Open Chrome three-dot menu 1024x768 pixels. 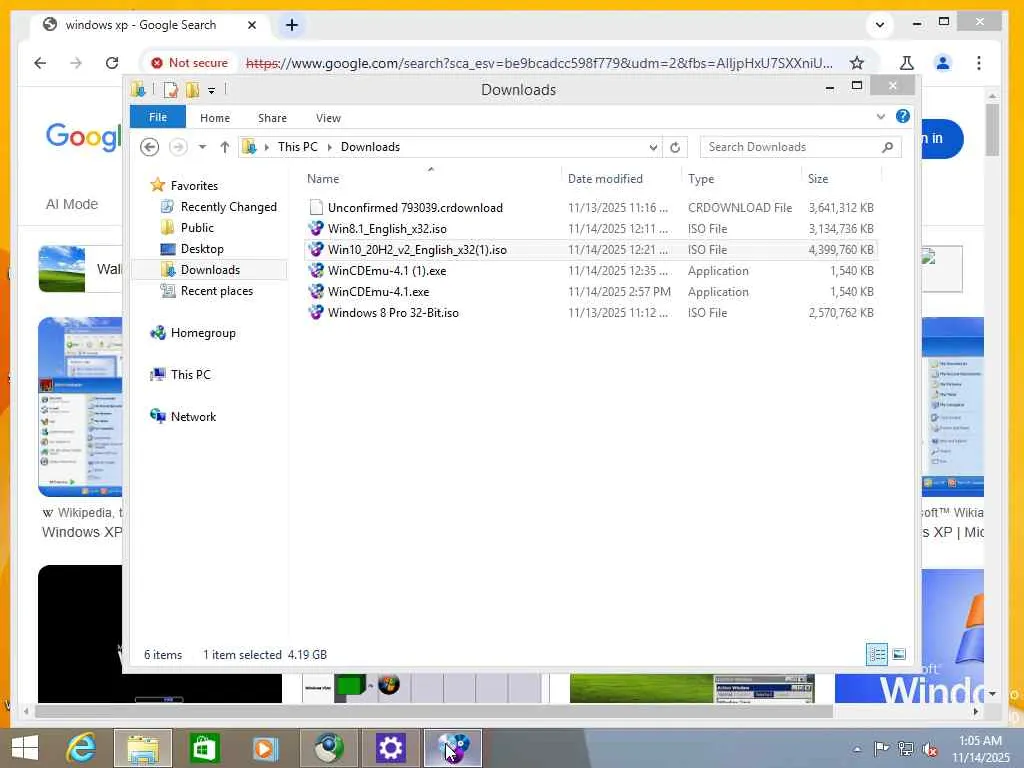click(x=978, y=63)
